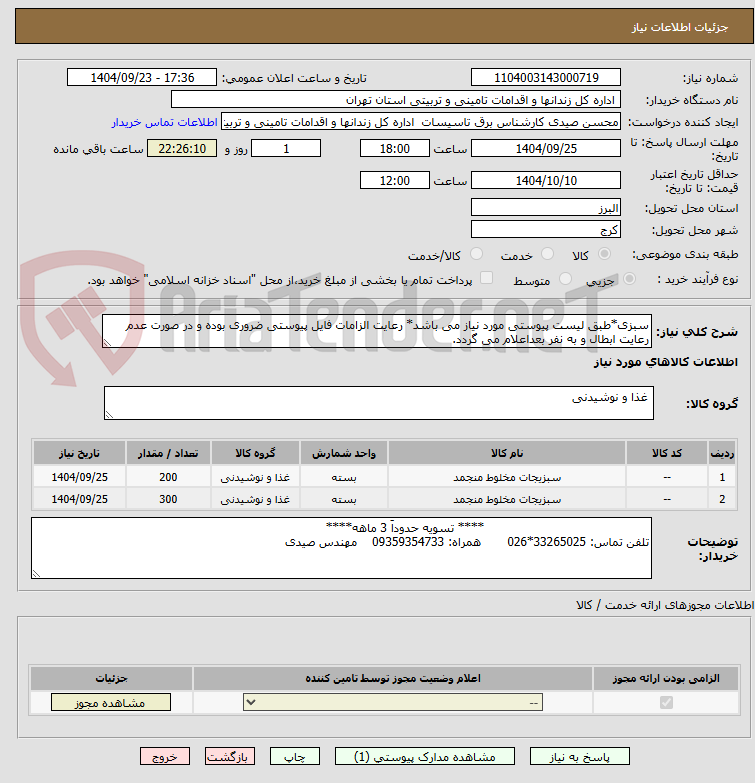755x783 pixels.
Task: Click the اعلام وضعیت مجوز header
Action: coord(393,678)
